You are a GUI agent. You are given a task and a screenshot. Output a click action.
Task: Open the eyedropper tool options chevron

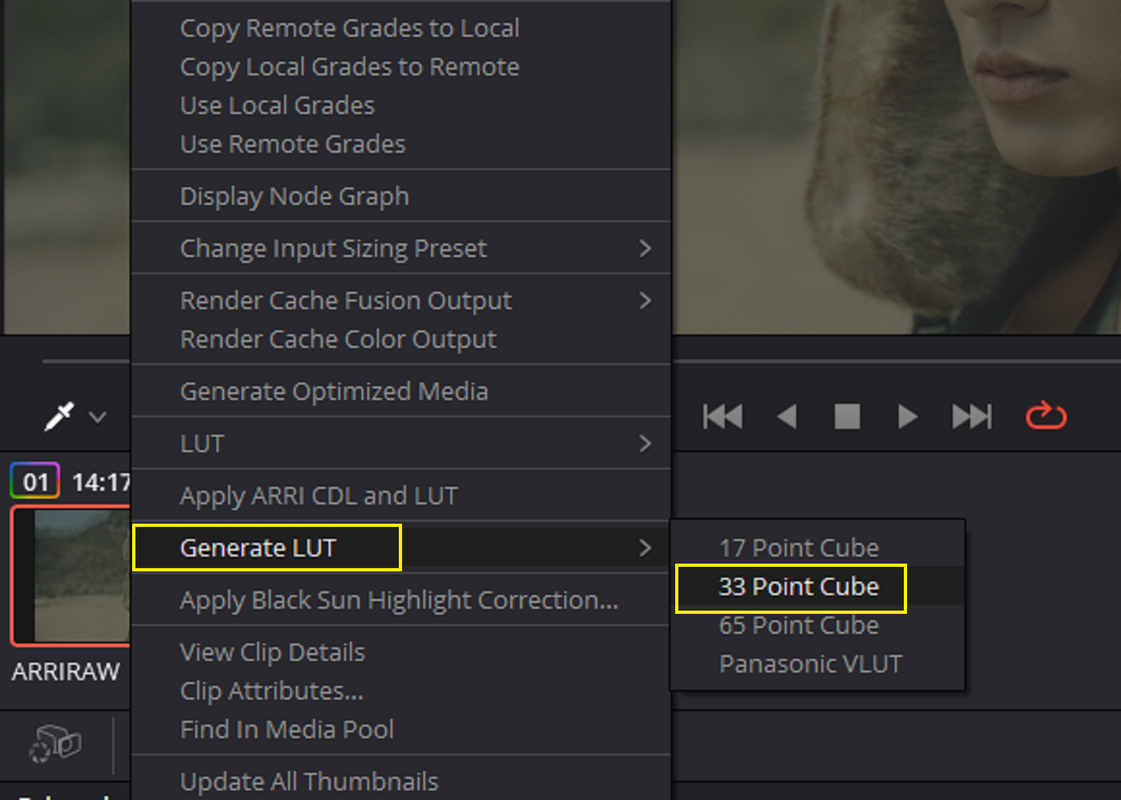(98, 417)
